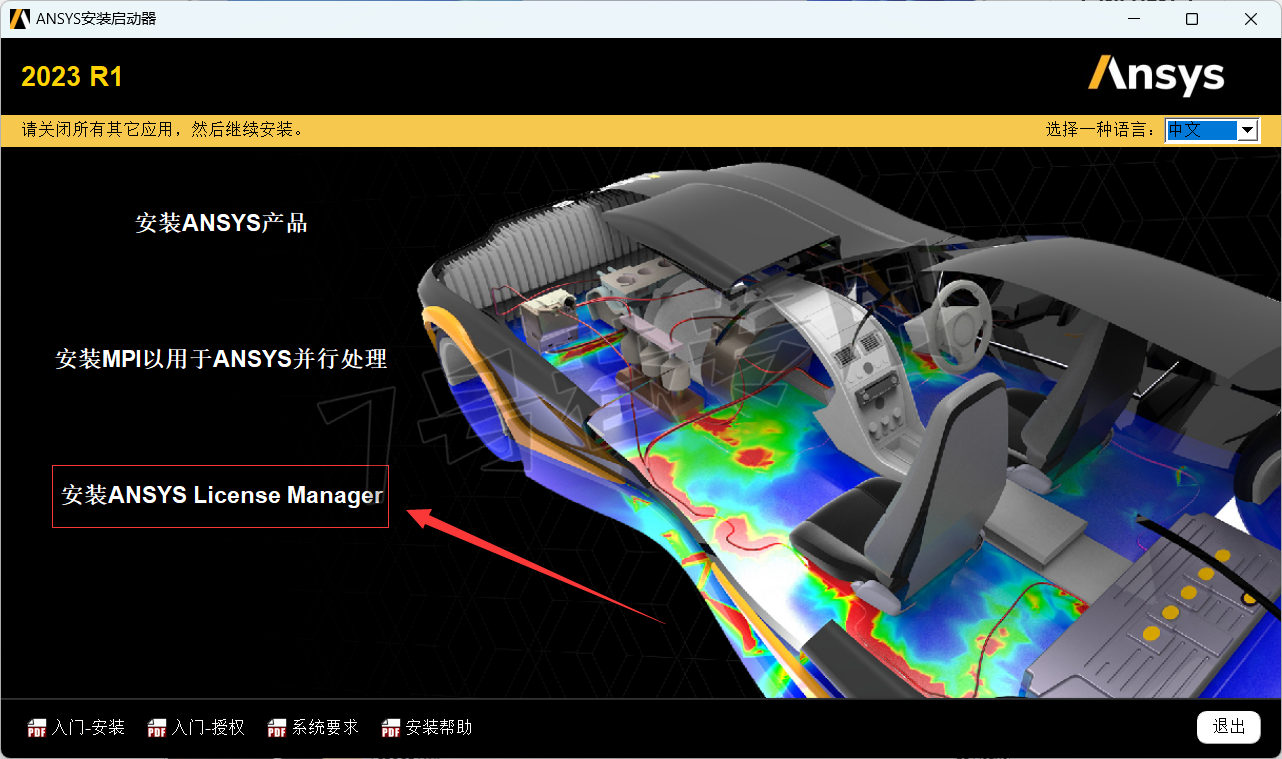Open the 入门-授权 guide link

point(208,728)
